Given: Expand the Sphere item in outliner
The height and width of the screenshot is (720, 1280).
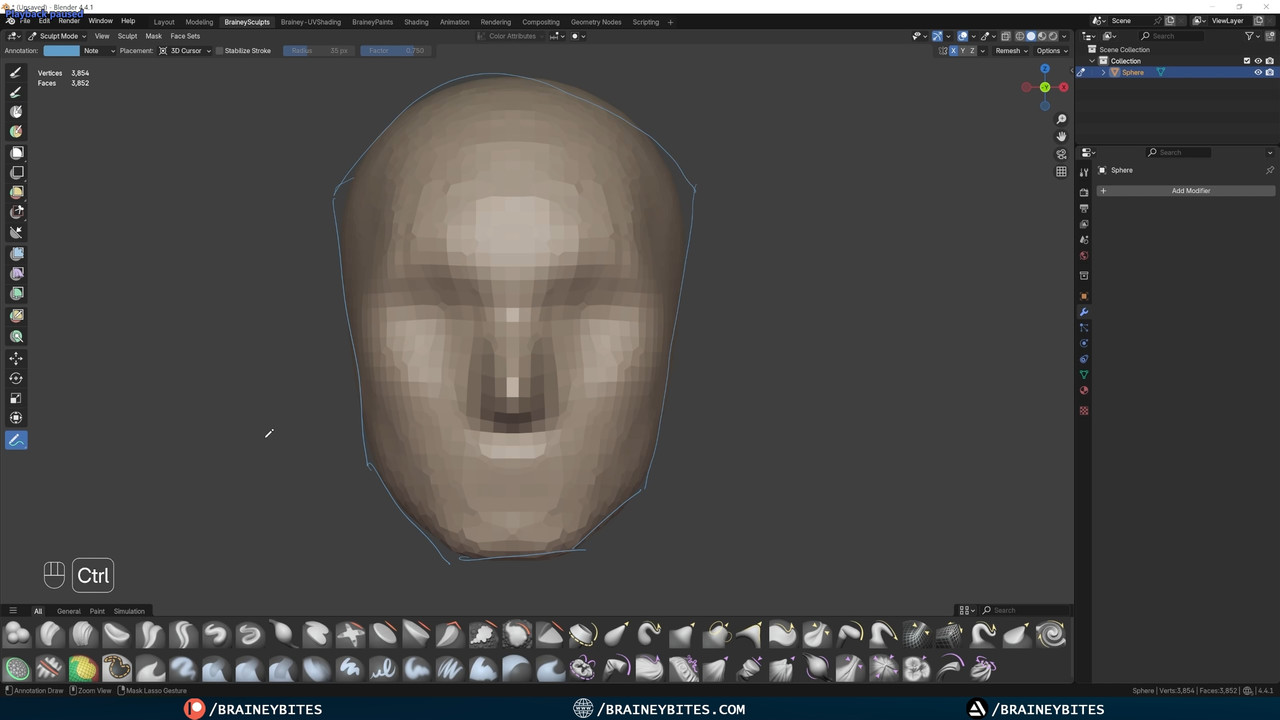Looking at the screenshot, I should pyautogui.click(x=1103, y=72).
